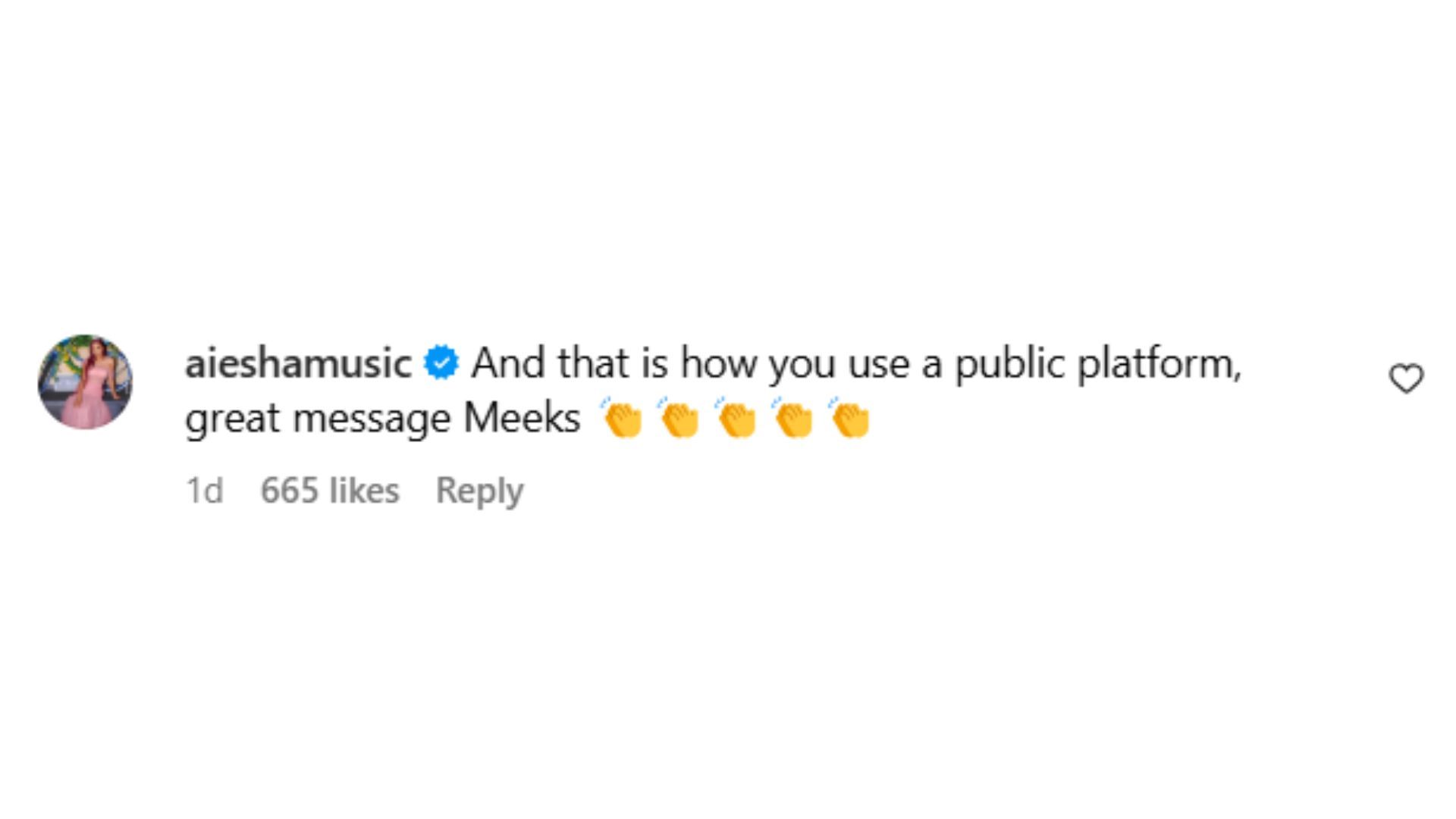Click the last clapping hands emoji

tap(849, 418)
